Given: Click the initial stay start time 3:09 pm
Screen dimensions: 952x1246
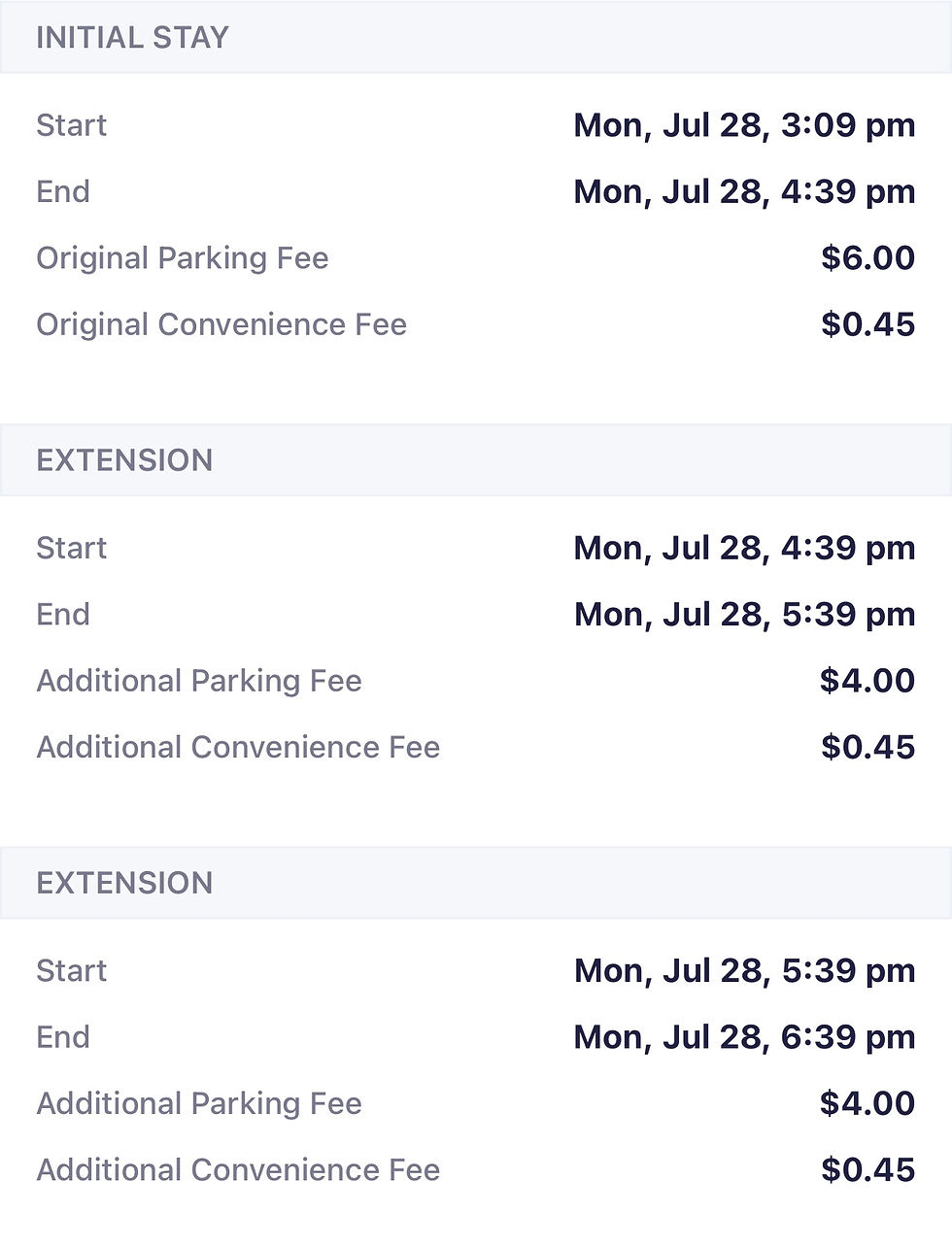Looking at the screenshot, I should 744,125.
